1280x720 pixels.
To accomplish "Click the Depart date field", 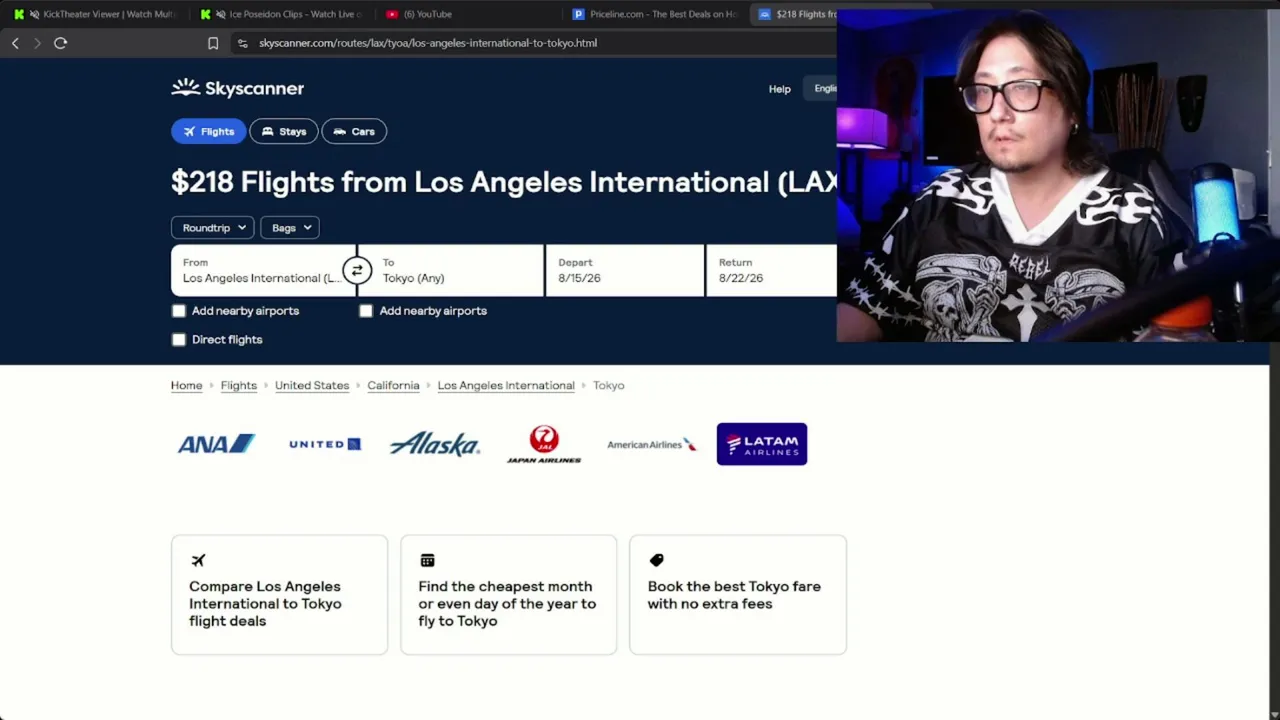I will pos(625,270).
